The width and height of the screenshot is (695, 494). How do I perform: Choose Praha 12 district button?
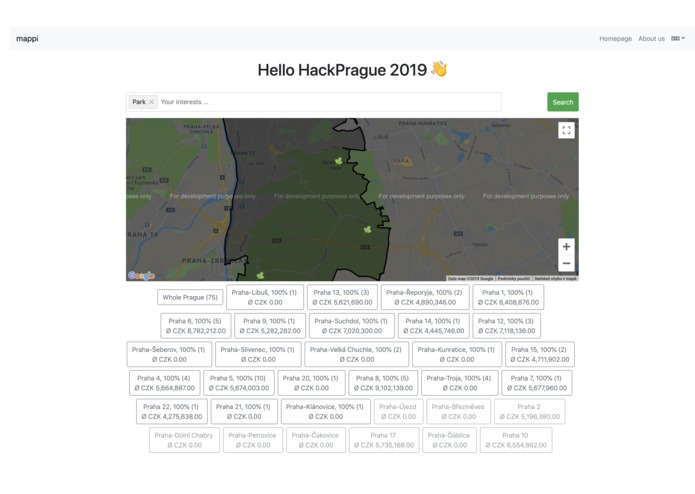(x=506, y=326)
